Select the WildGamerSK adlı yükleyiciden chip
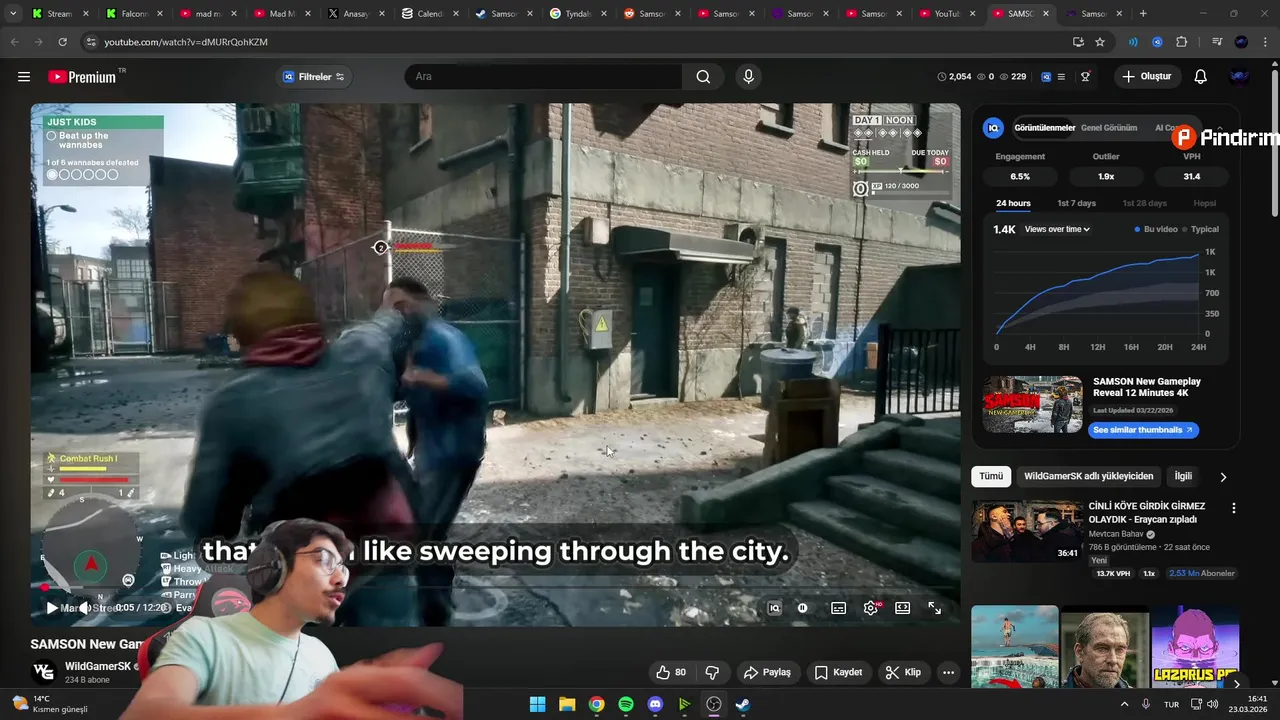The image size is (1280, 720). 1088,476
